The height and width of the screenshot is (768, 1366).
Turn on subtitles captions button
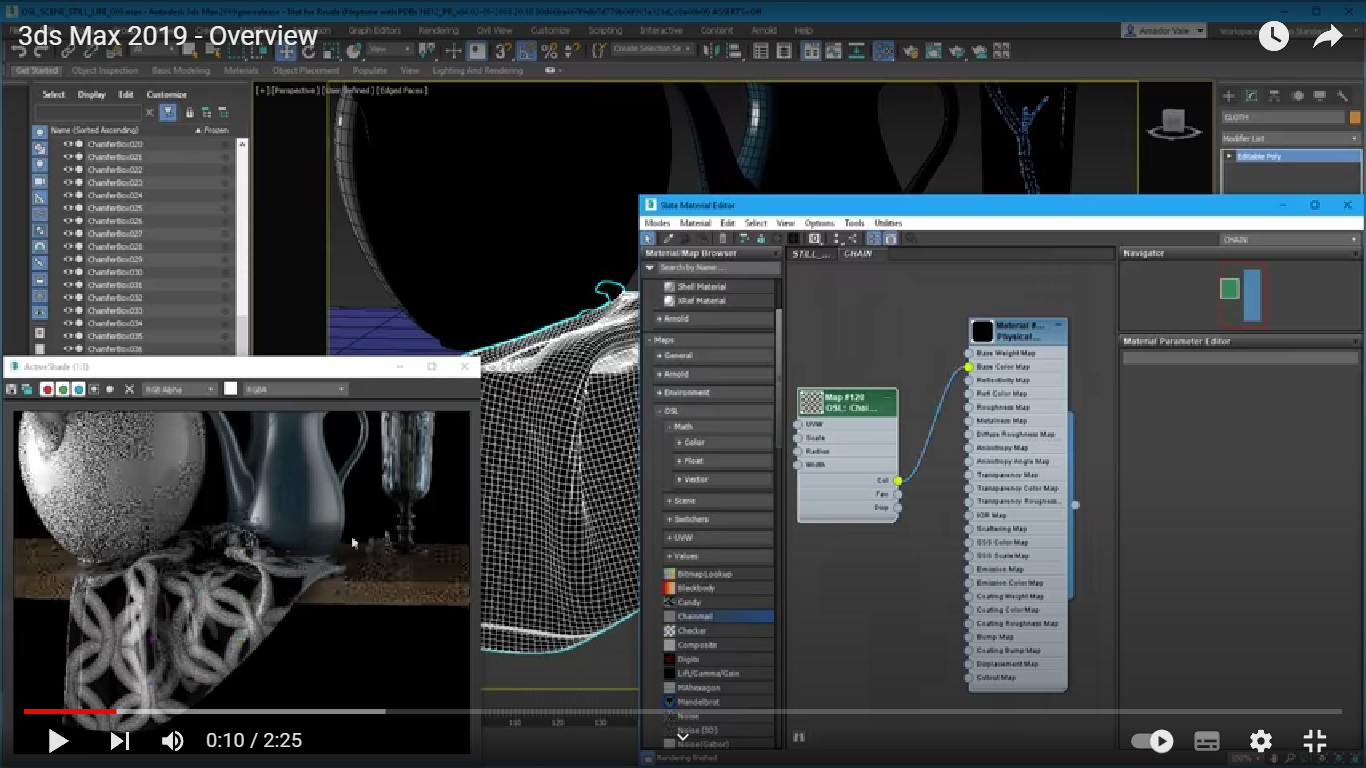pos(1207,741)
